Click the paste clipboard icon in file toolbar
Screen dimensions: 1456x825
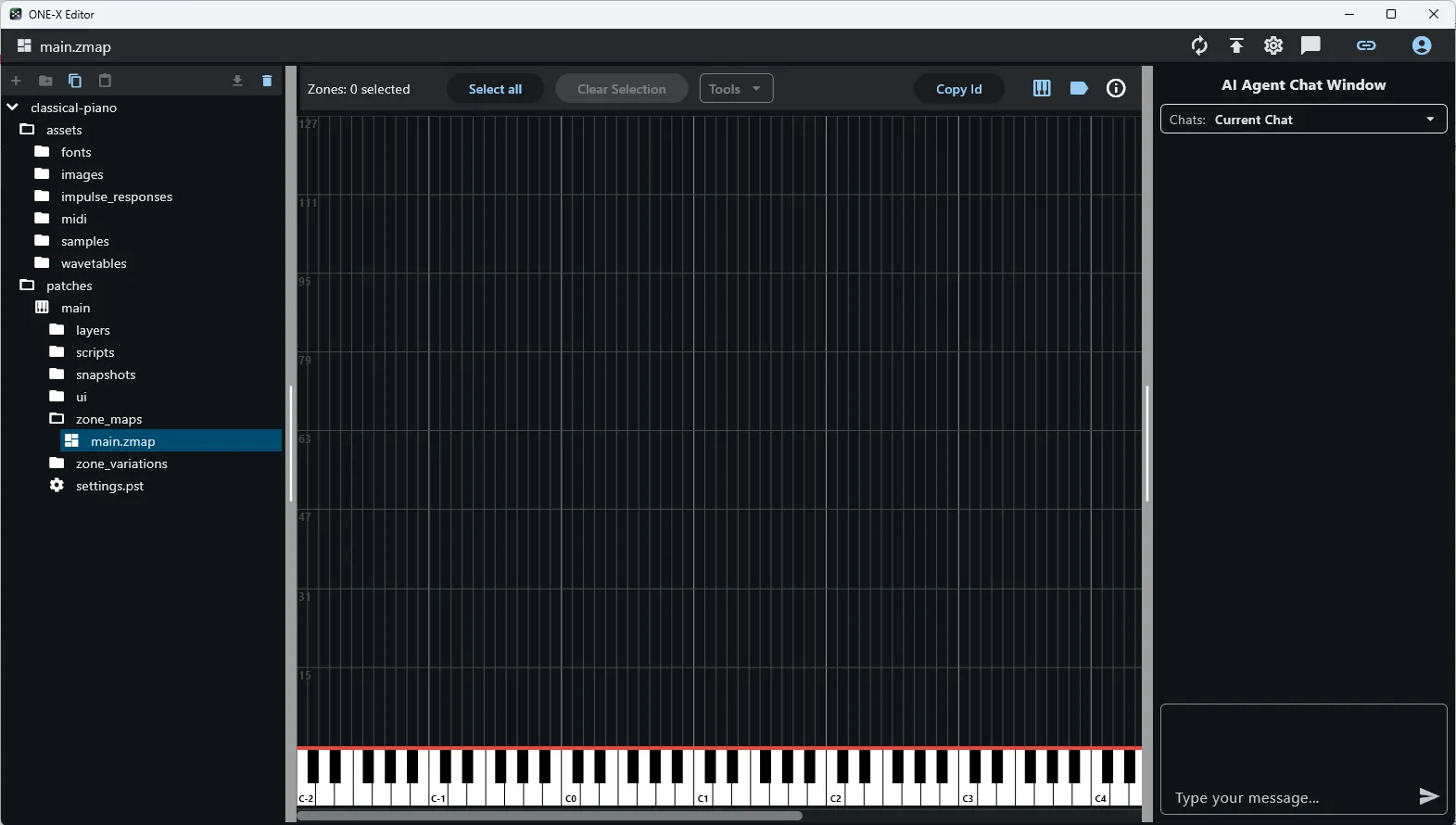[105, 81]
